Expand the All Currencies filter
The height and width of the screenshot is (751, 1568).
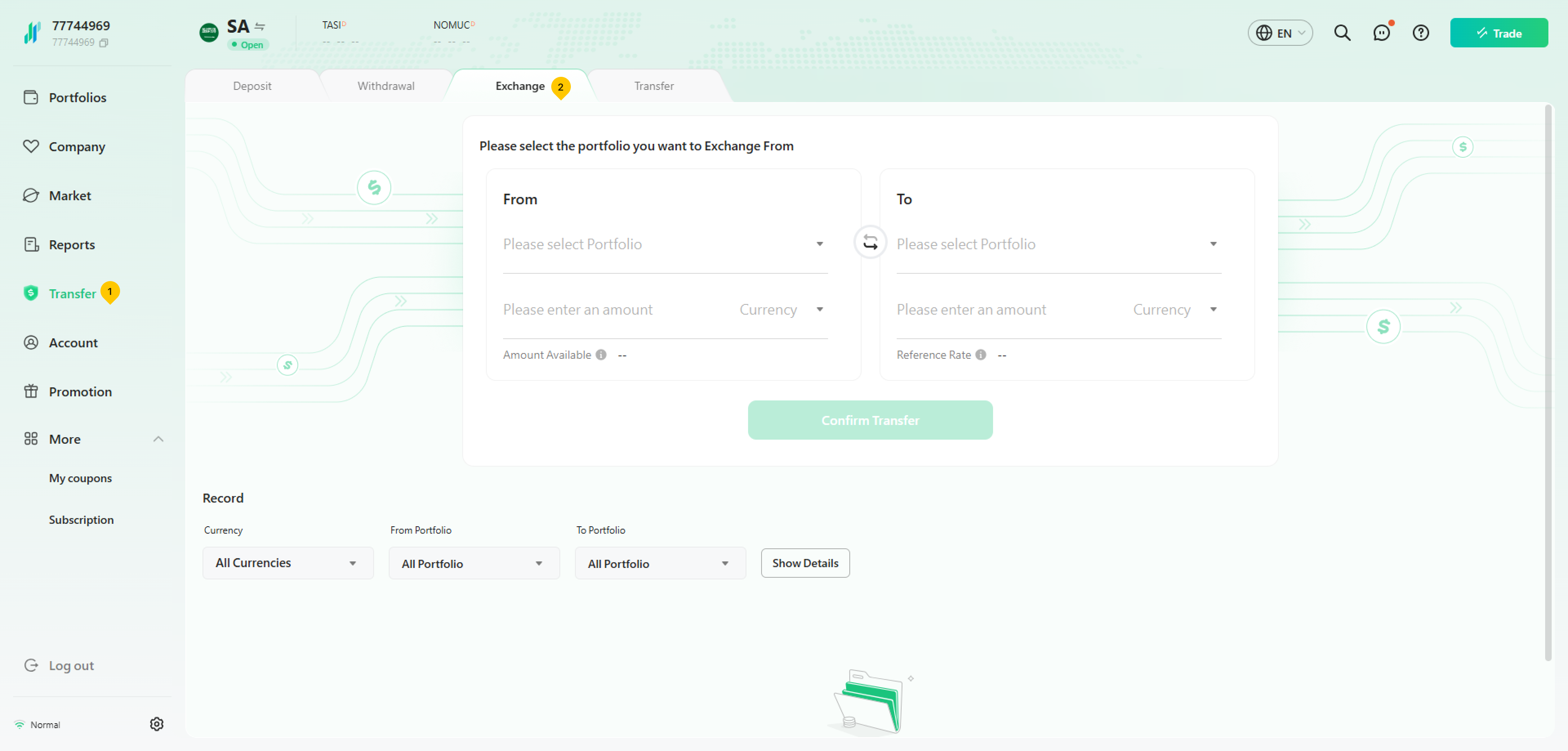pyautogui.click(x=287, y=563)
